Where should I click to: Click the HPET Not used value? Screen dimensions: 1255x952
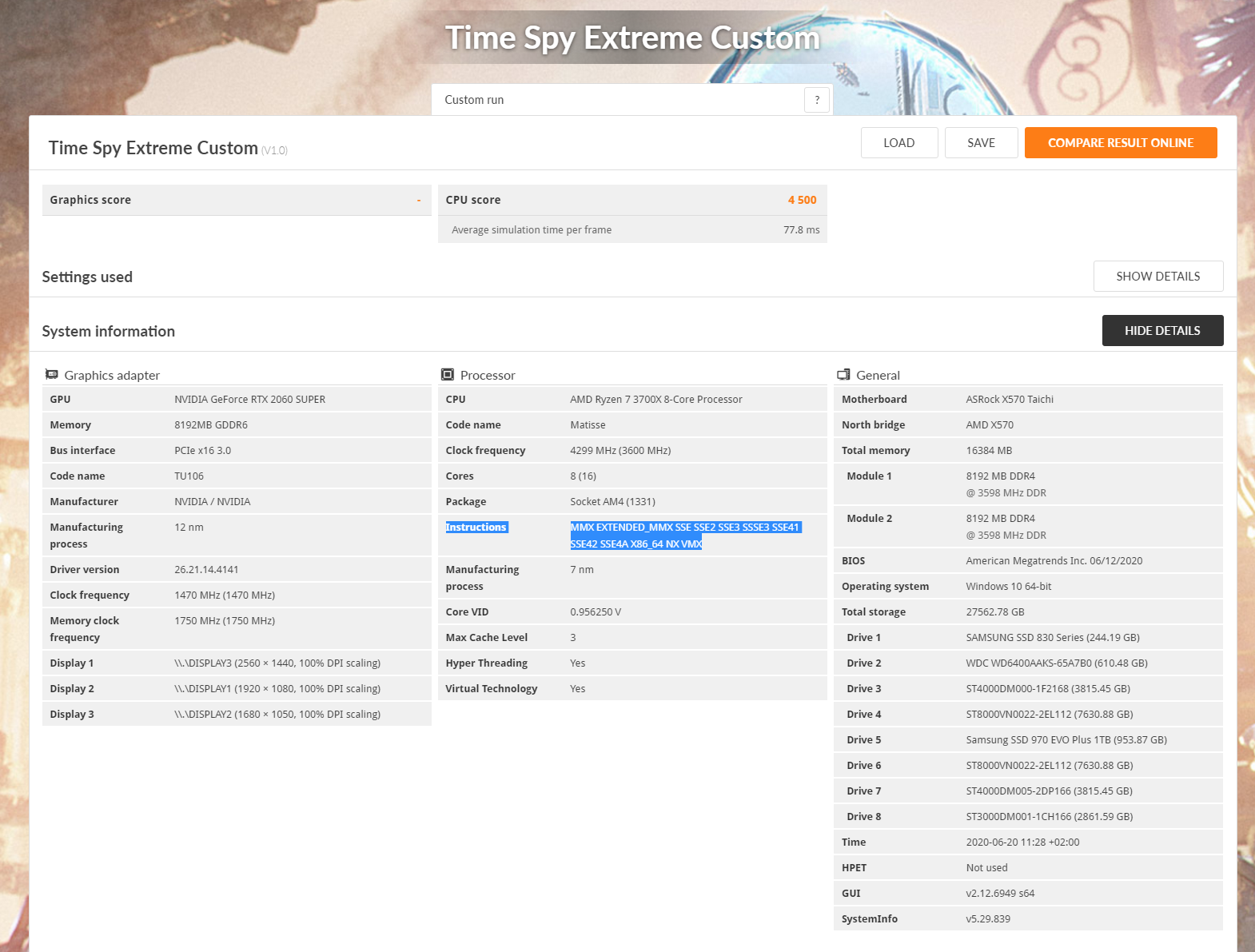click(x=986, y=867)
